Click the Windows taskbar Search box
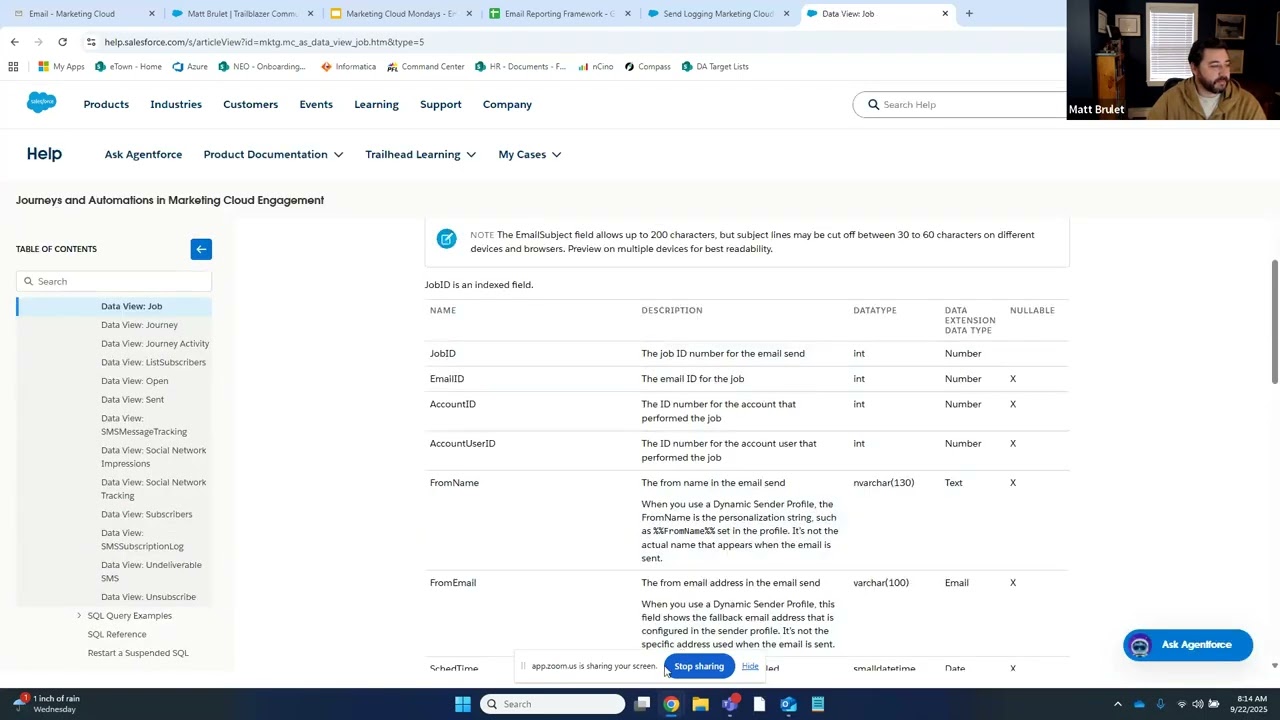The width and height of the screenshot is (1280, 720). tap(552, 704)
